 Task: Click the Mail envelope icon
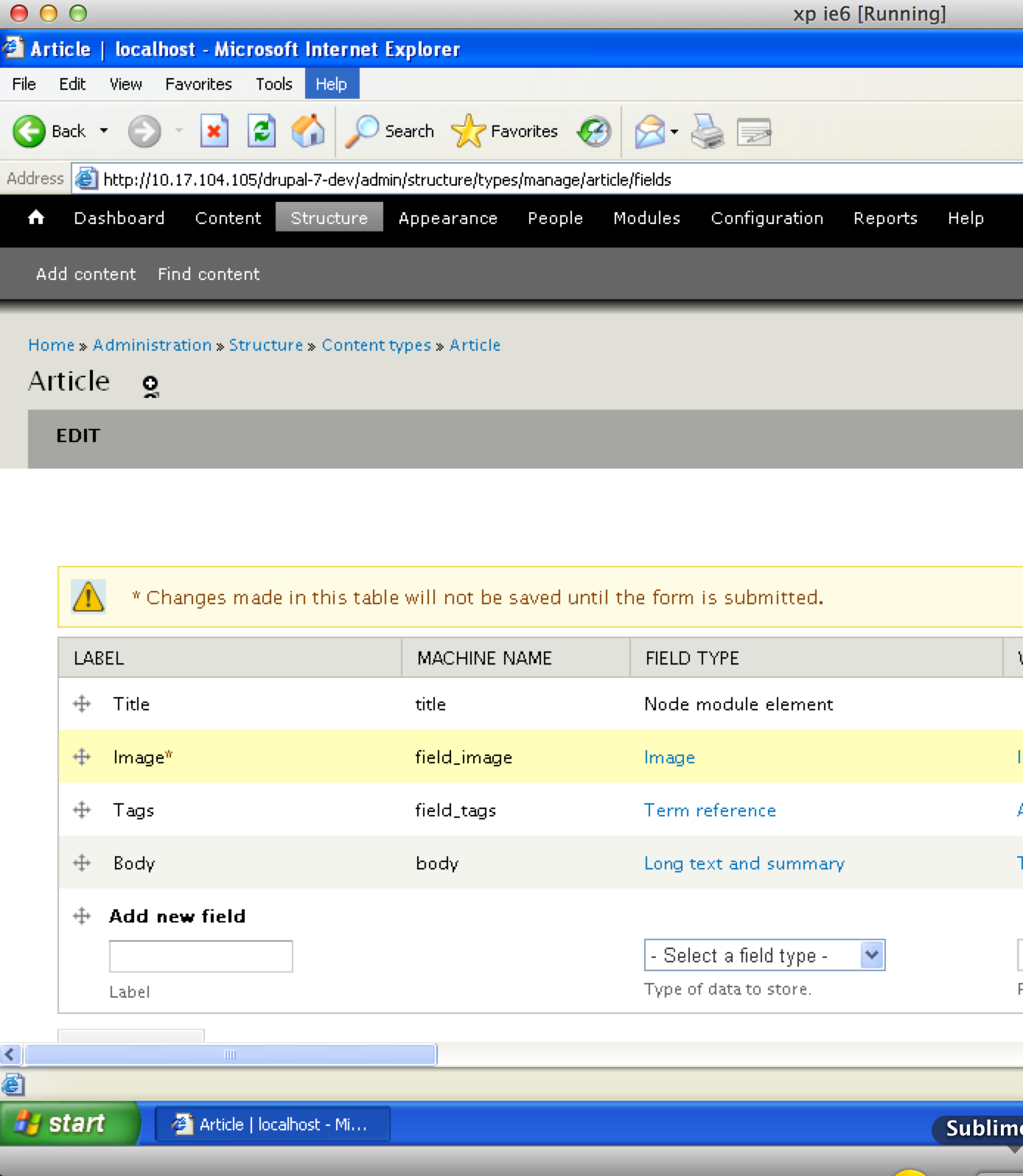pyautogui.click(x=649, y=132)
